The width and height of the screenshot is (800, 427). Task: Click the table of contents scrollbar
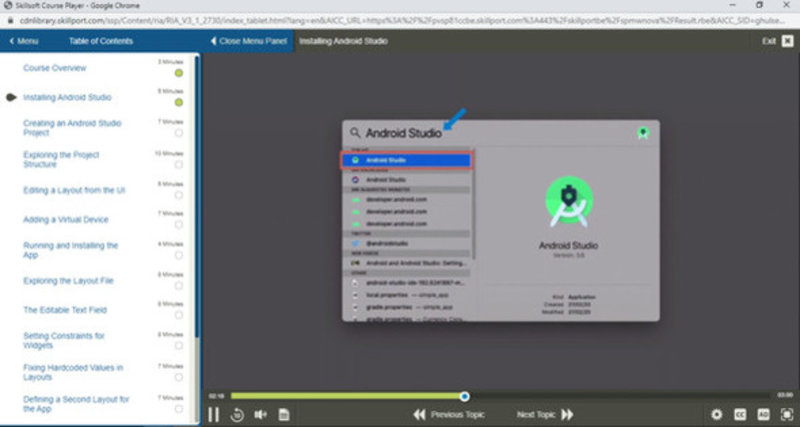(x=196, y=196)
